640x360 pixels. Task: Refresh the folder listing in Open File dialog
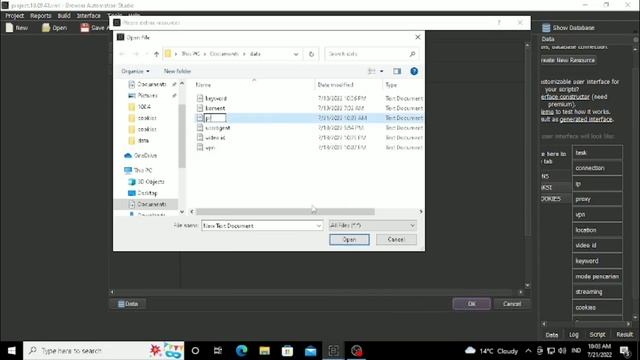click(311, 54)
